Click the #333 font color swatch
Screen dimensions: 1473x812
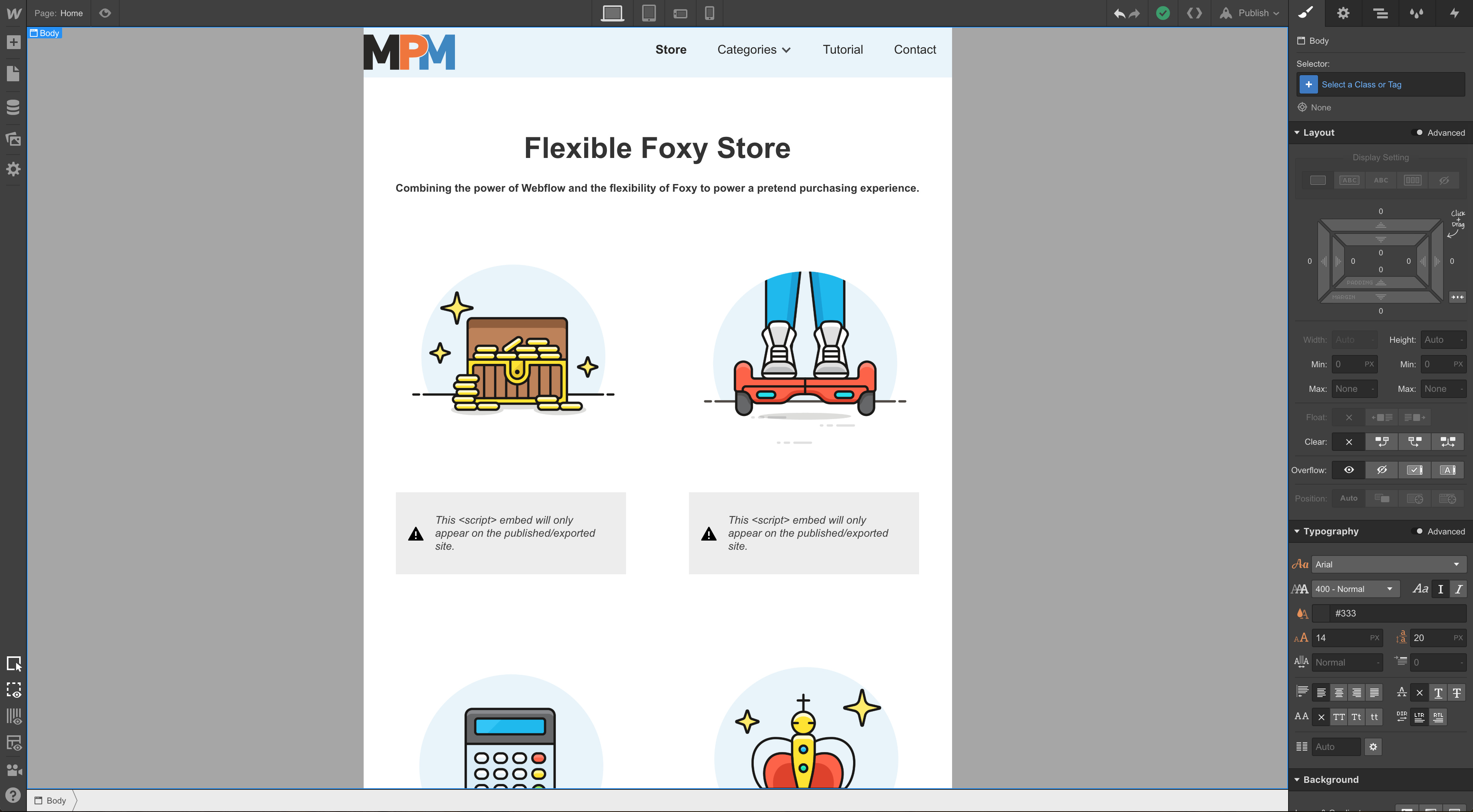coord(1321,614)
